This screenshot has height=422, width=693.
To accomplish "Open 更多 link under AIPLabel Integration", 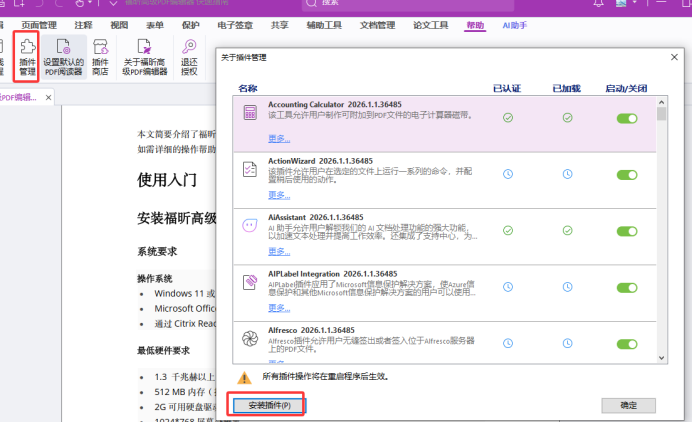I will pyautogui.click(x=279, y=308).
